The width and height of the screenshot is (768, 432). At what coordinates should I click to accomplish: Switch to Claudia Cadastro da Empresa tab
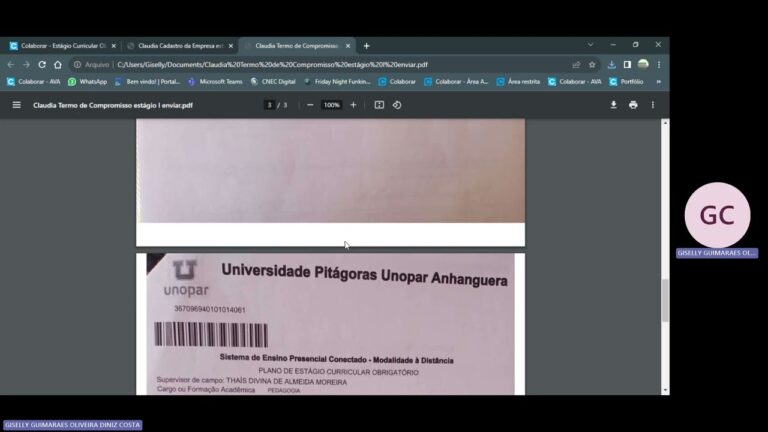click(x=180, y=46)
